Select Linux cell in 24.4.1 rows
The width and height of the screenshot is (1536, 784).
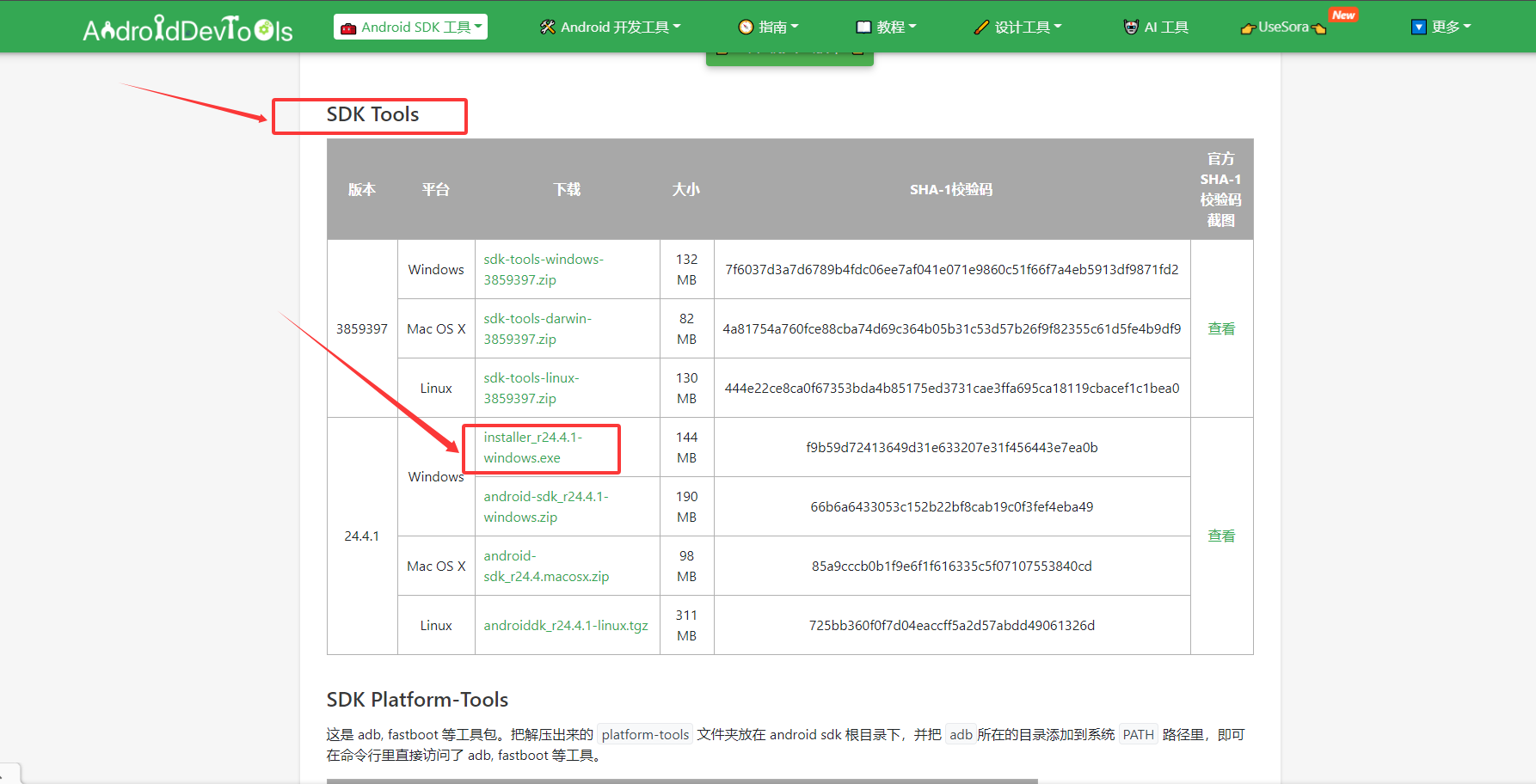(436, 625)
